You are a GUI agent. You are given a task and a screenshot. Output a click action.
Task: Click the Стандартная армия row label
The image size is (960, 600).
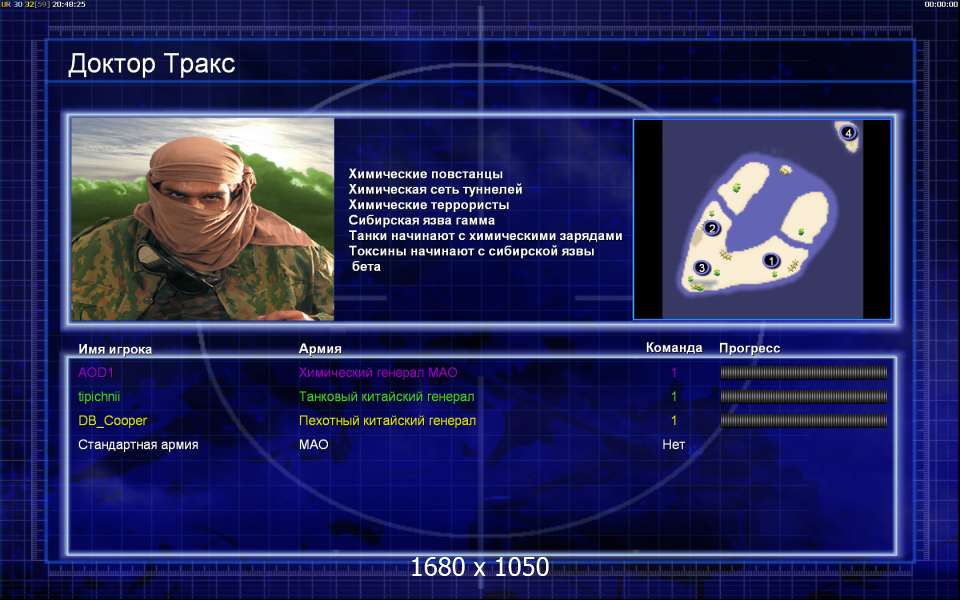pos(138,444)
